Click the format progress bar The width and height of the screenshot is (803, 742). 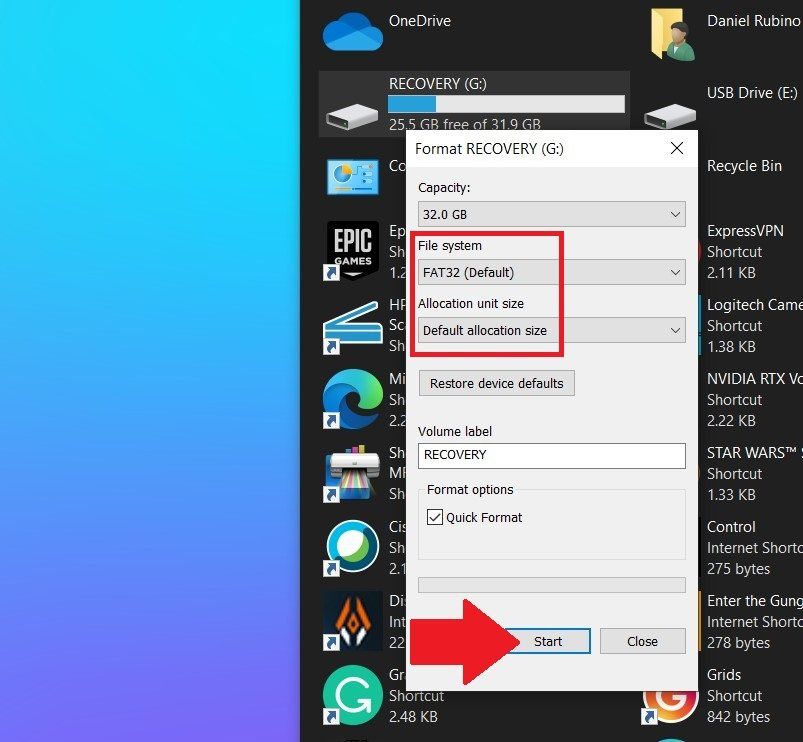(551, 584)
